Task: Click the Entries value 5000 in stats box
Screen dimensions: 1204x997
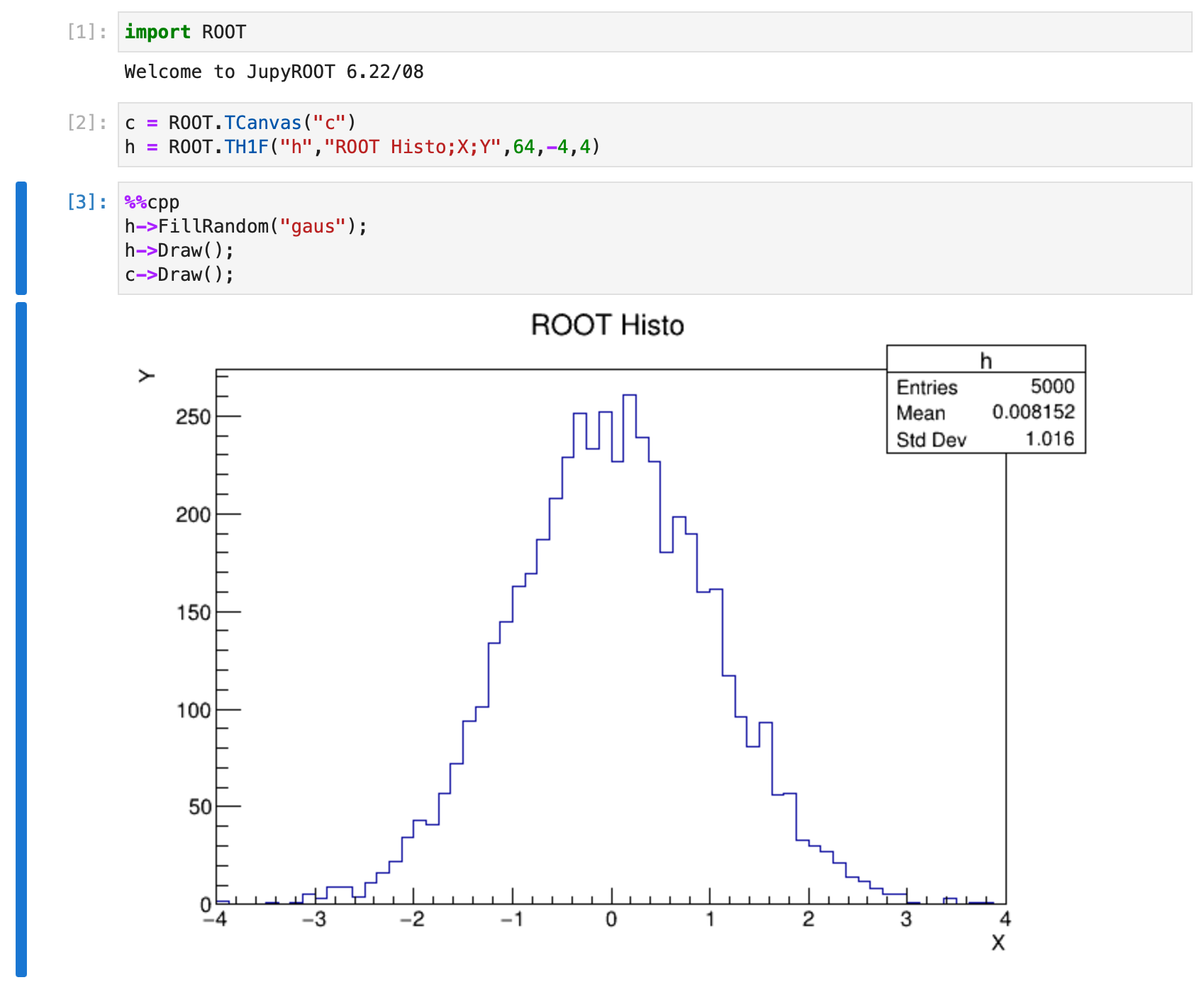Action: [x=1052, y=386]
